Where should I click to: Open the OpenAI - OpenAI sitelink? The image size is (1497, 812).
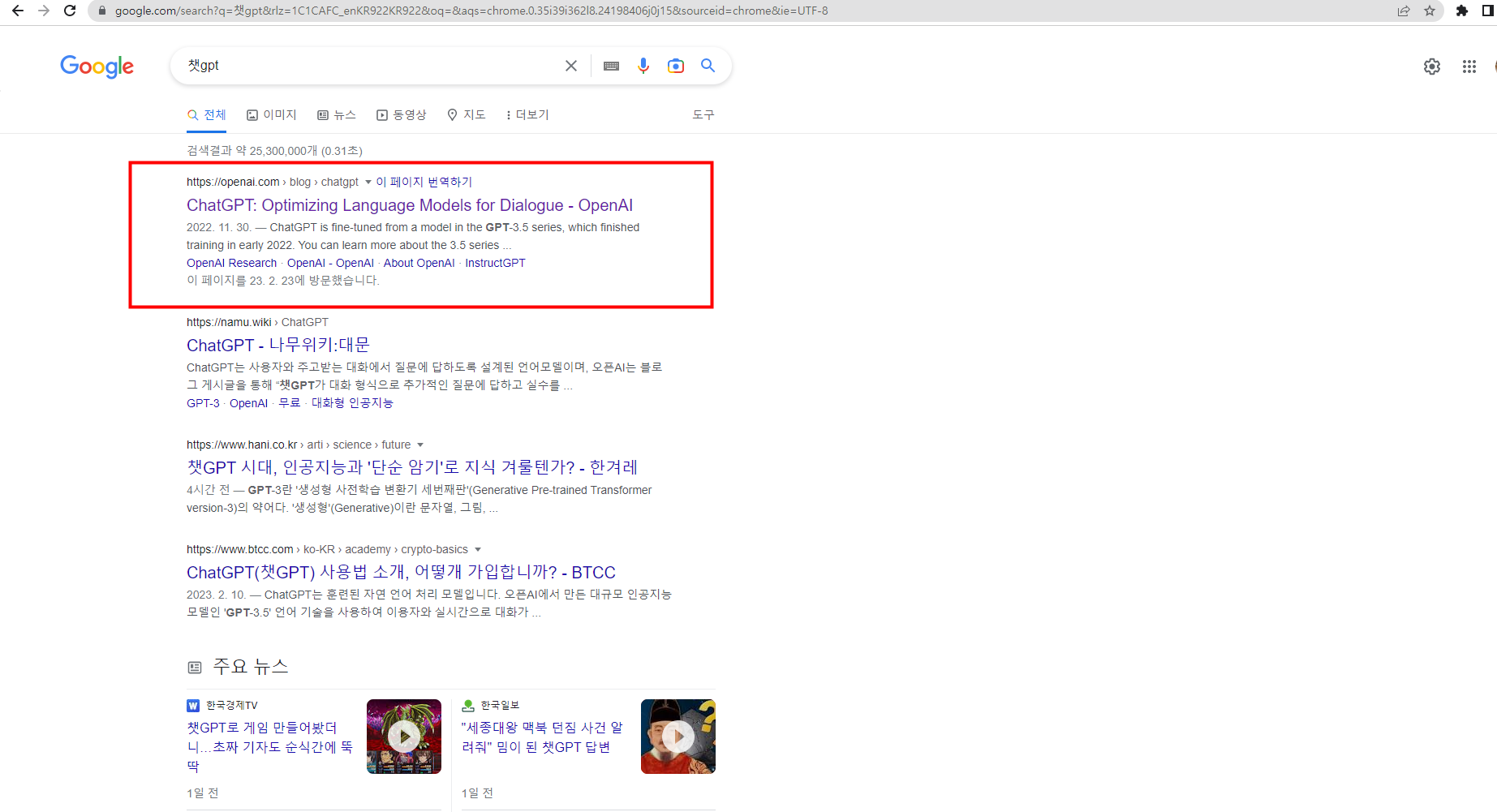[330, 263]
